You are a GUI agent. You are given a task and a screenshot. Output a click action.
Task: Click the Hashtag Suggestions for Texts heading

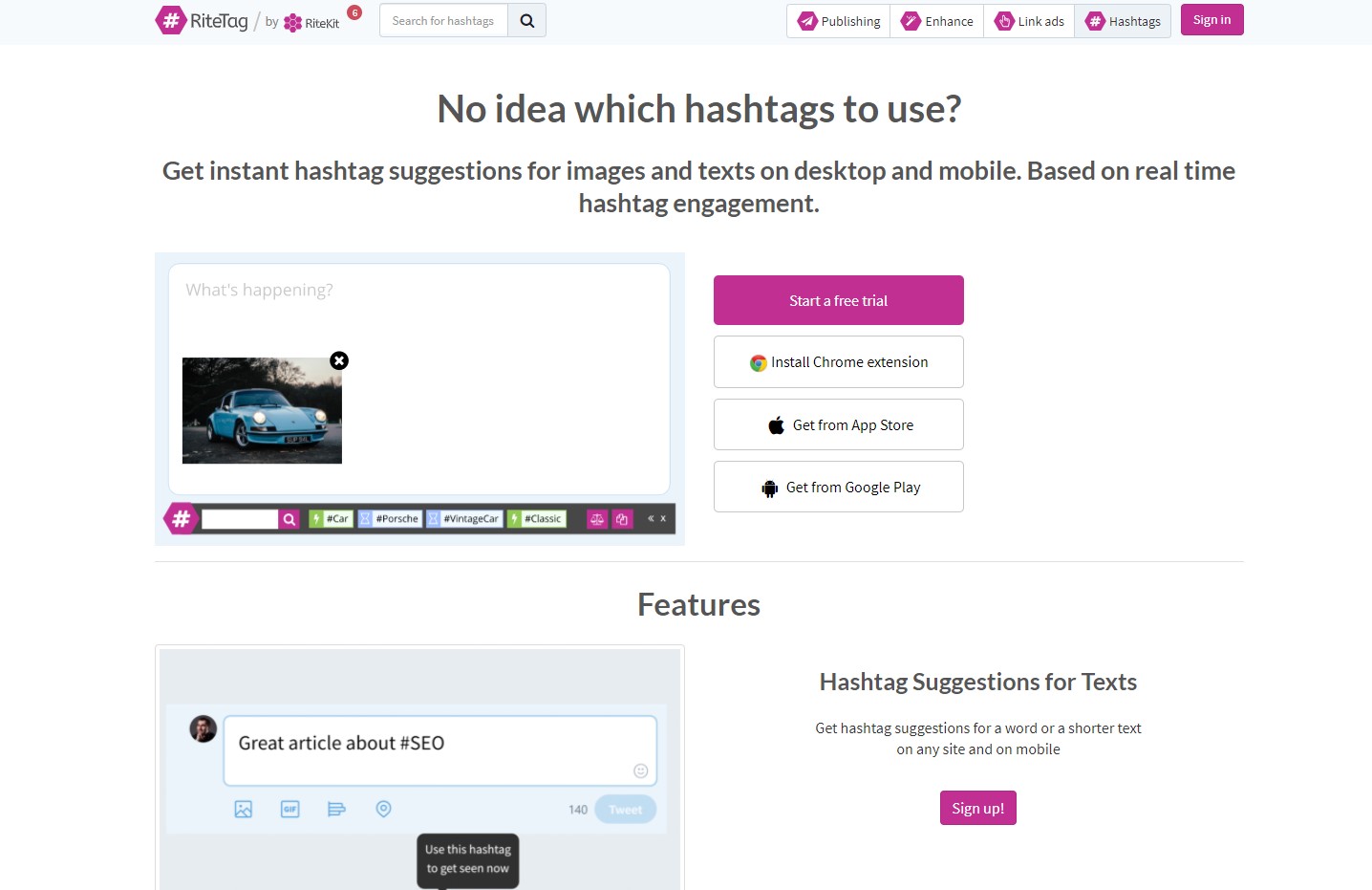click(978, 682)
